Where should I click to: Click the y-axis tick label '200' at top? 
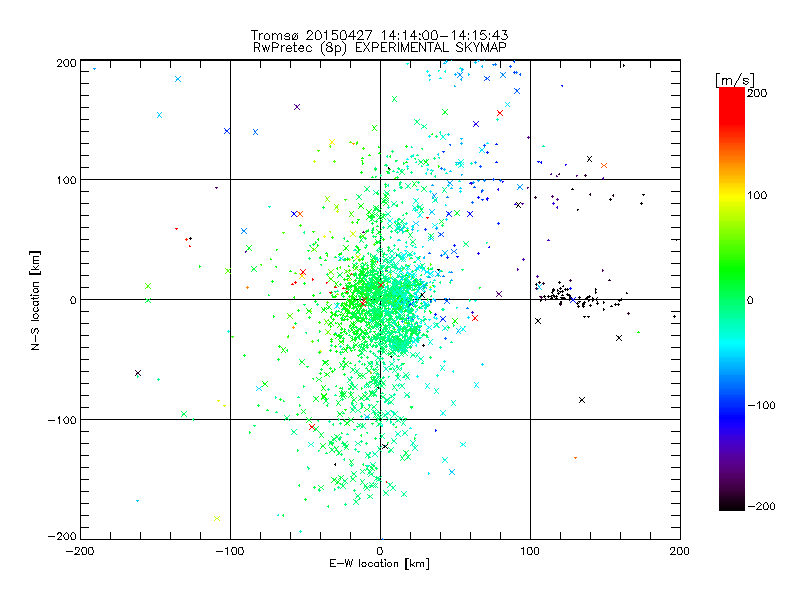point(66,63)
